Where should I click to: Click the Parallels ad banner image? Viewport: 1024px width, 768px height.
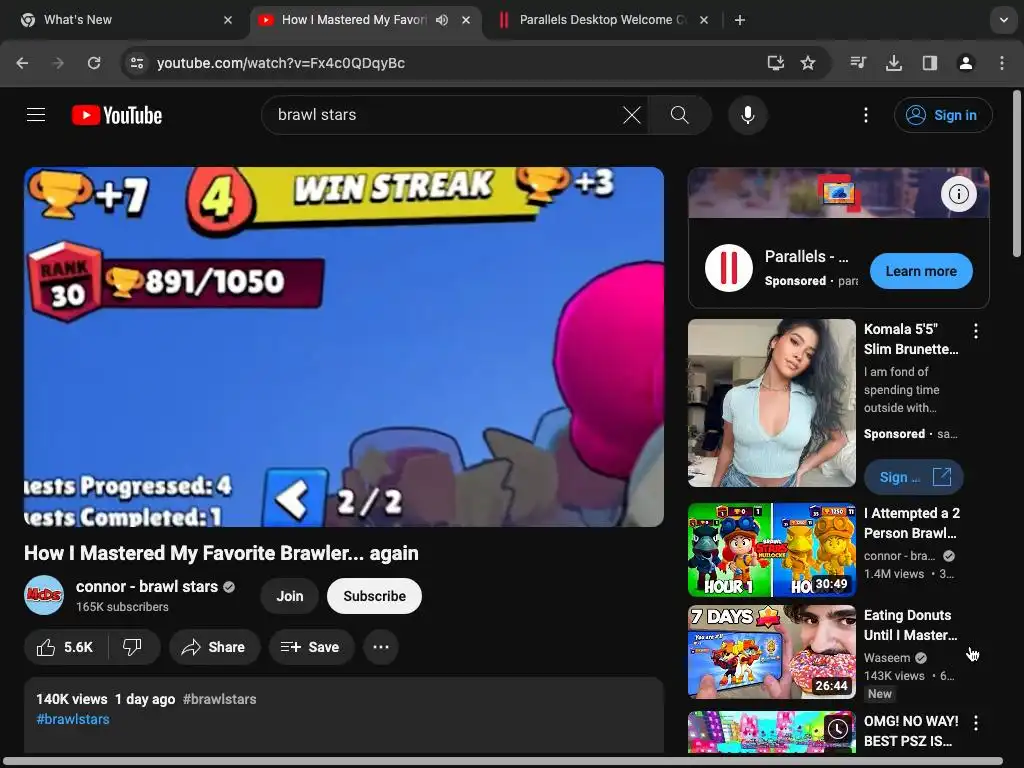[x=839, y=193]
